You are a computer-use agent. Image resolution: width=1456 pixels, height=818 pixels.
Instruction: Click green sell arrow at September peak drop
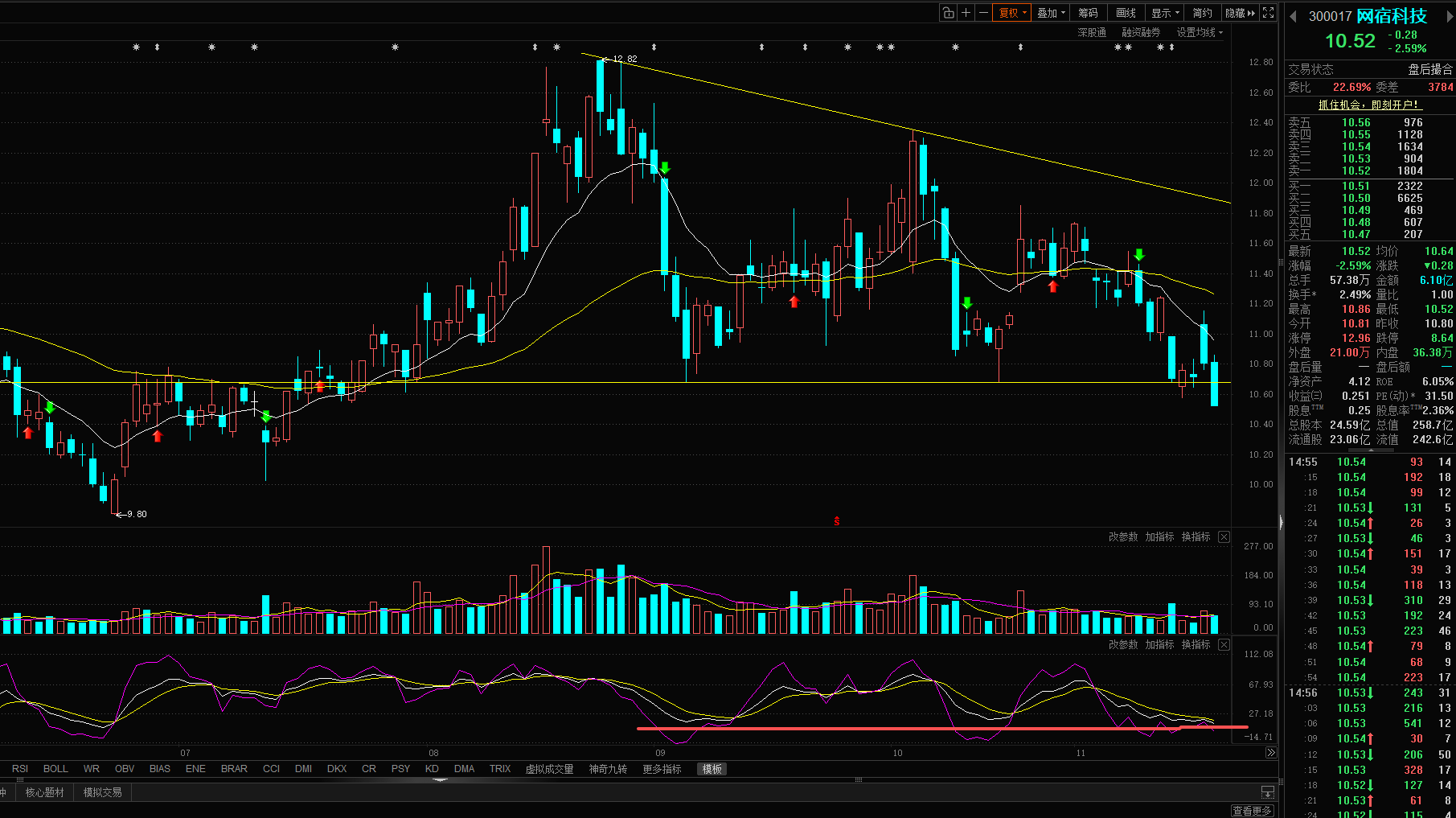click(664, 168)
